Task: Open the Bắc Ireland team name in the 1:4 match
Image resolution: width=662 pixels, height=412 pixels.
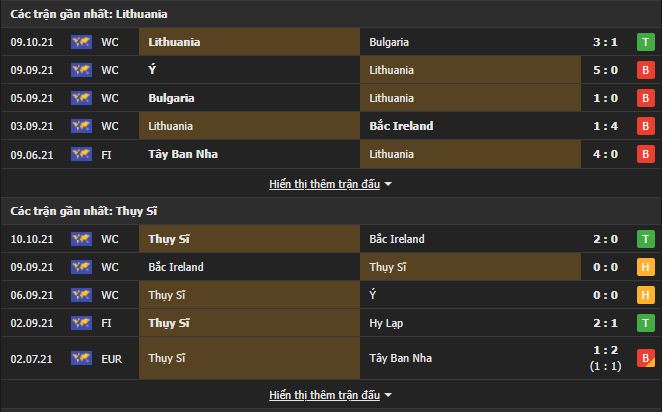Action: point(401,127)
